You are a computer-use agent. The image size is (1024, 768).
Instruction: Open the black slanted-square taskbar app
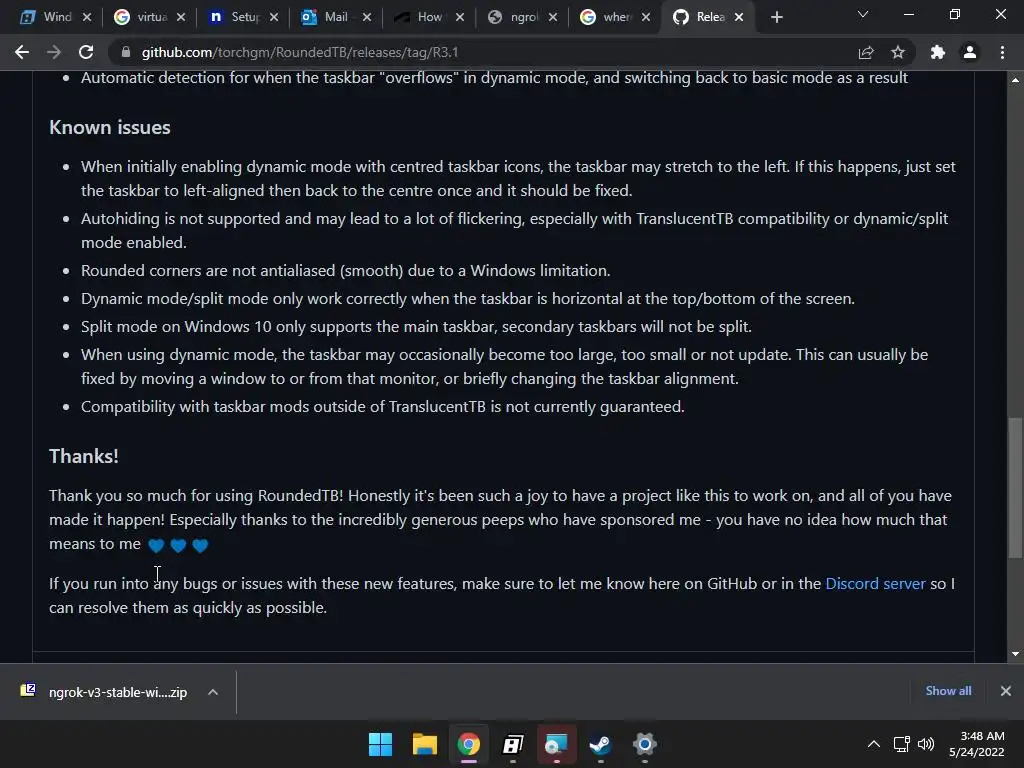513,744
